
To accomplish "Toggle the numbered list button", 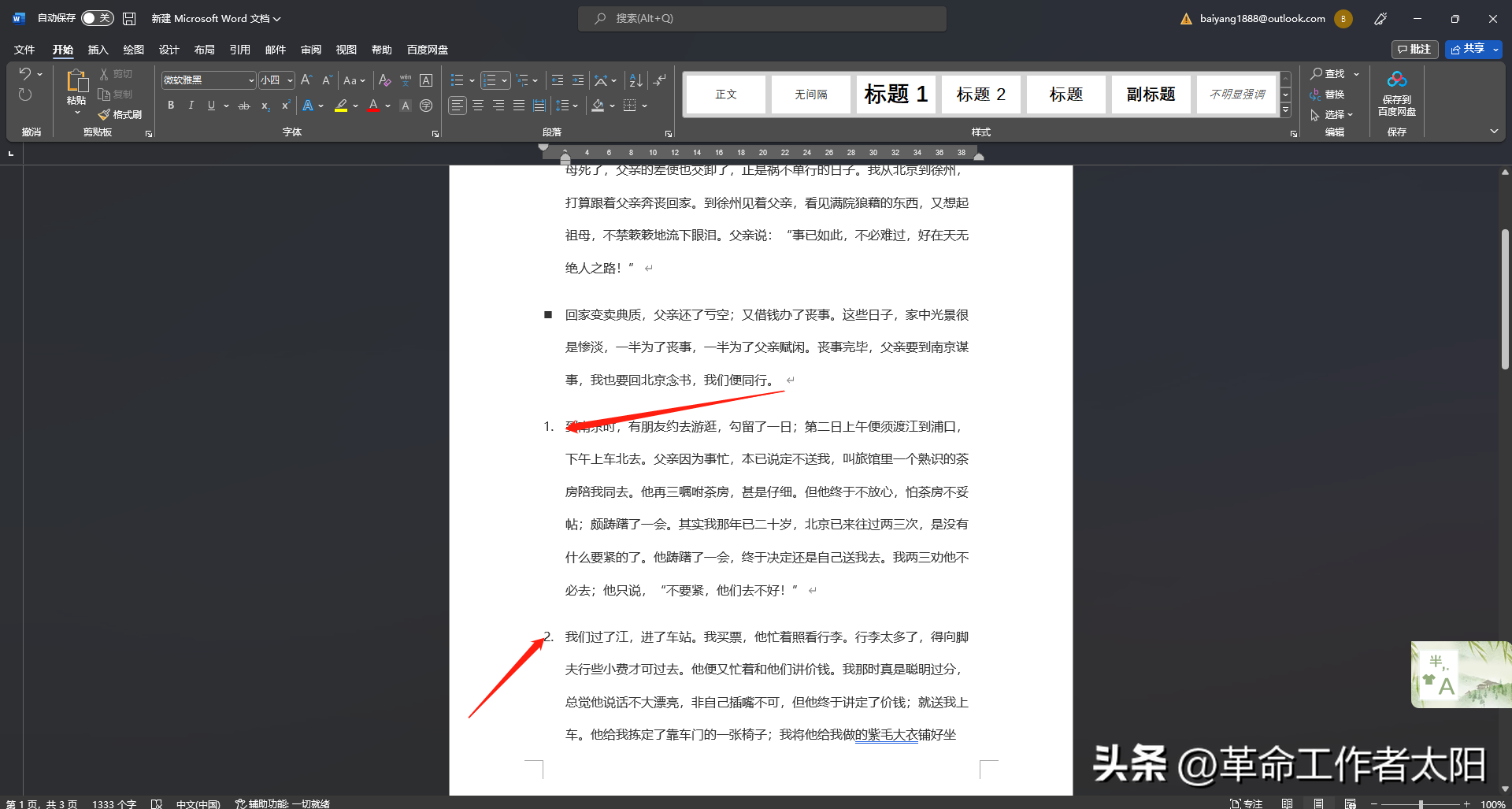I will point(490,80).
